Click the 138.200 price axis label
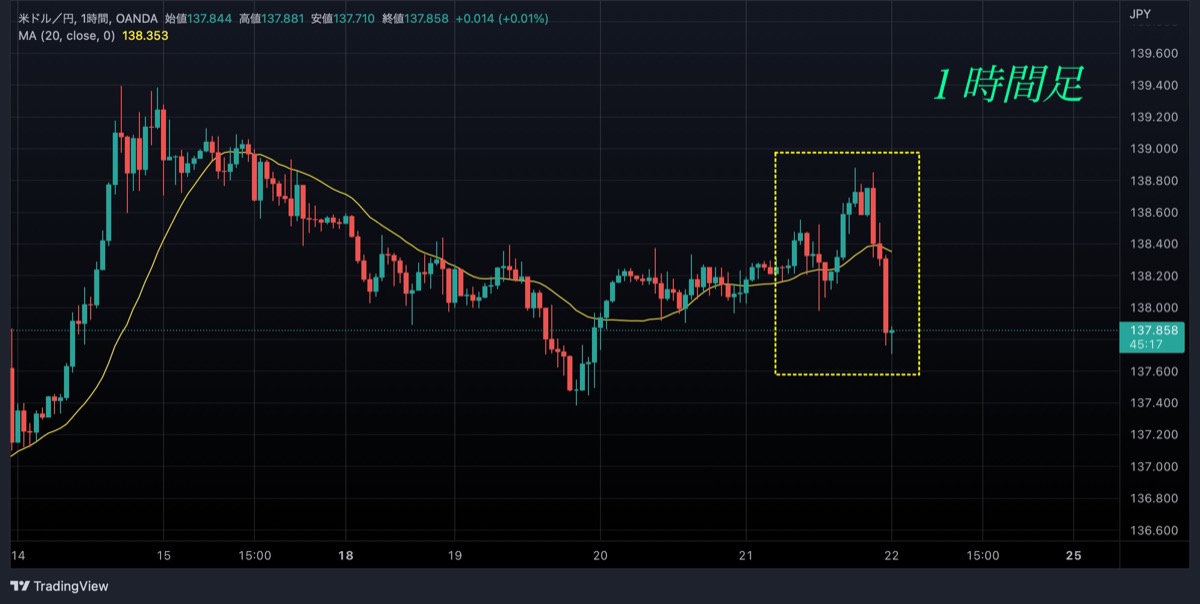Image resolution: width=1200 pixels, height=604 pixels. point(1152,276)
